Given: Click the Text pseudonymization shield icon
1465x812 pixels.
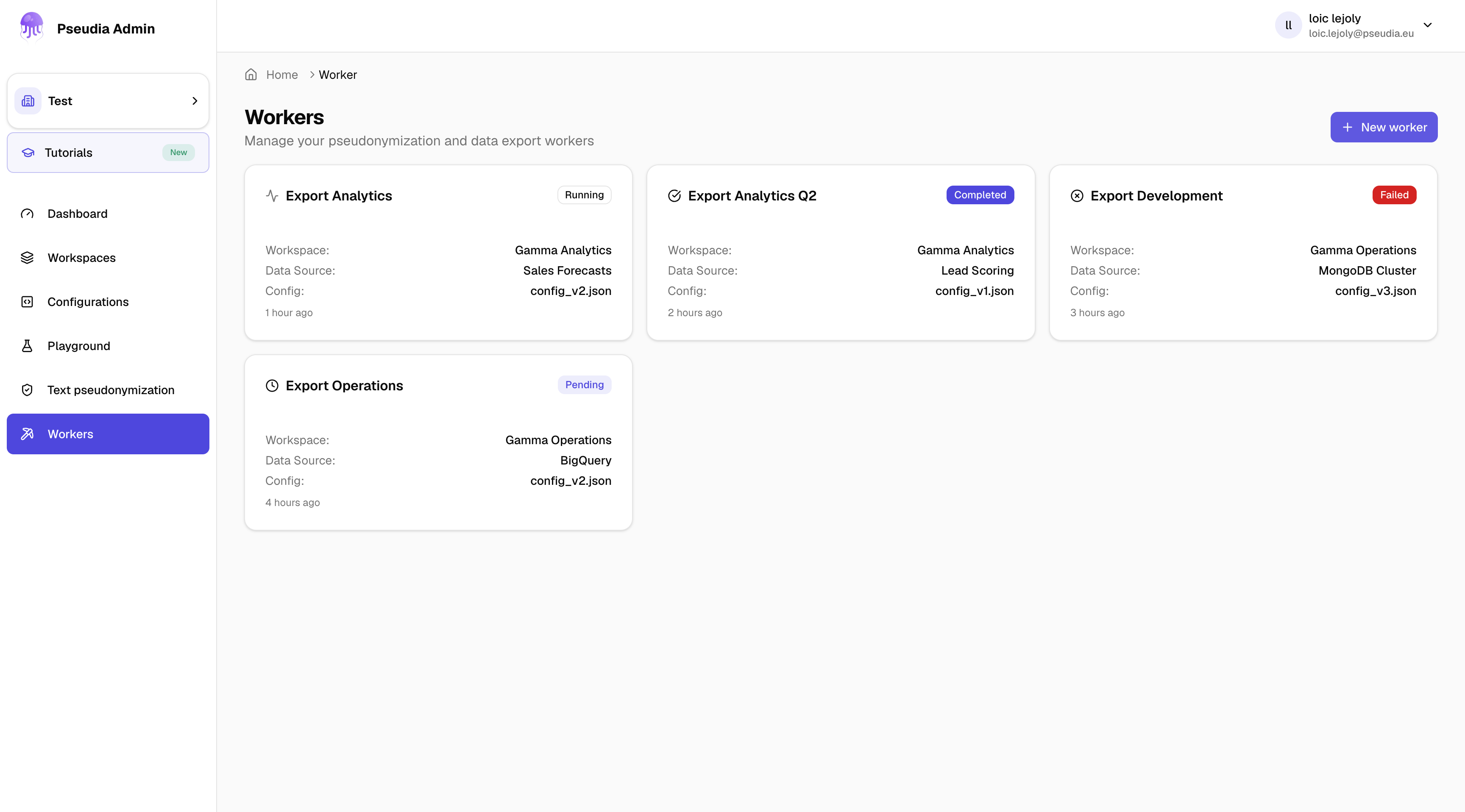Looking at the screenshot, I should (x=27, y=390).
